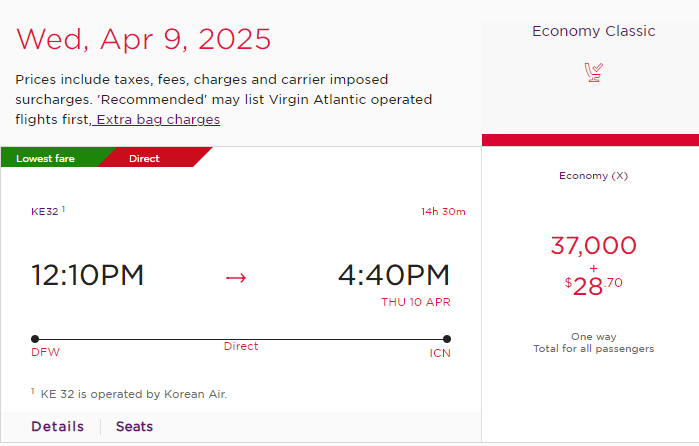Click the Lowest fare green badge

pyautogui.click(x=45, y=158)
